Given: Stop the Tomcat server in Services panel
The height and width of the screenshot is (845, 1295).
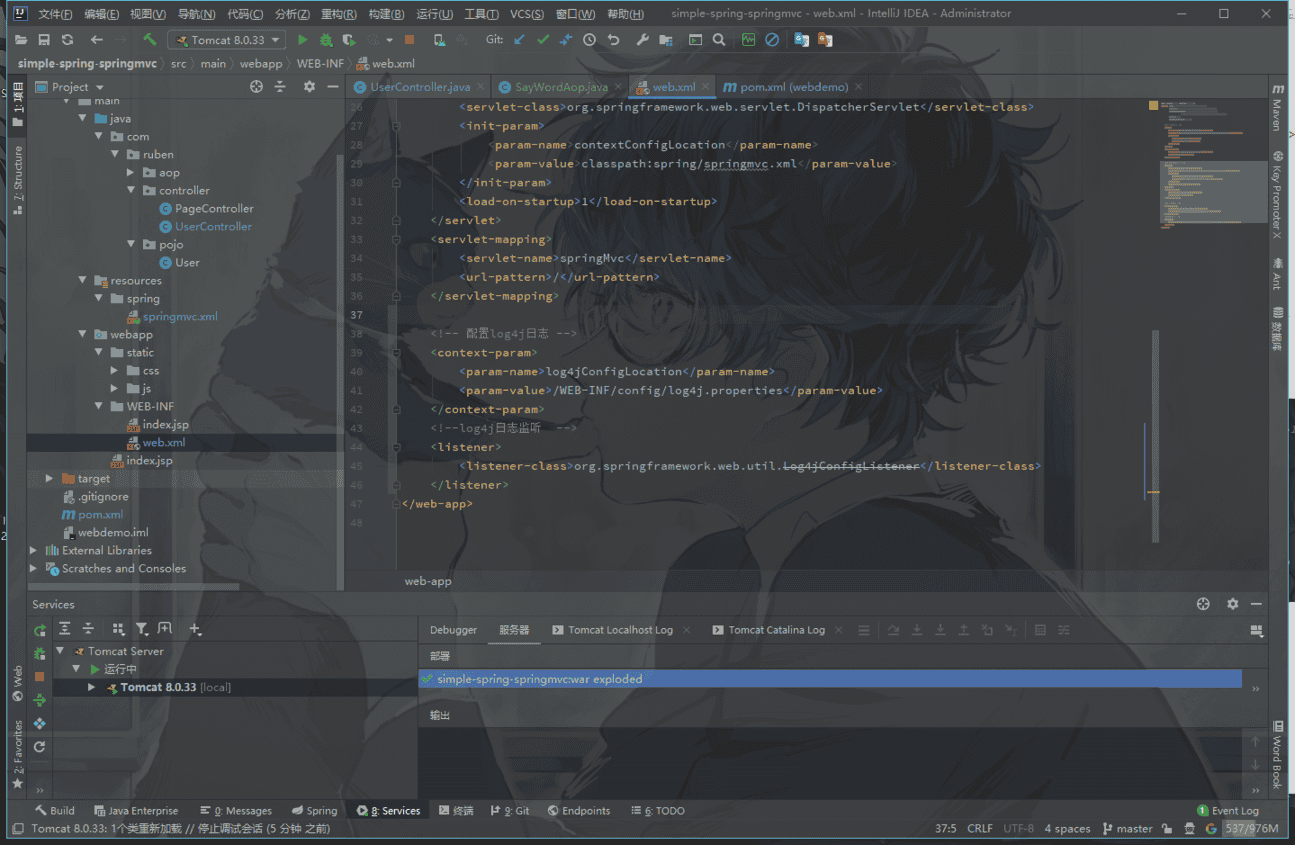Looking at the screenshot, I should 40,677.
